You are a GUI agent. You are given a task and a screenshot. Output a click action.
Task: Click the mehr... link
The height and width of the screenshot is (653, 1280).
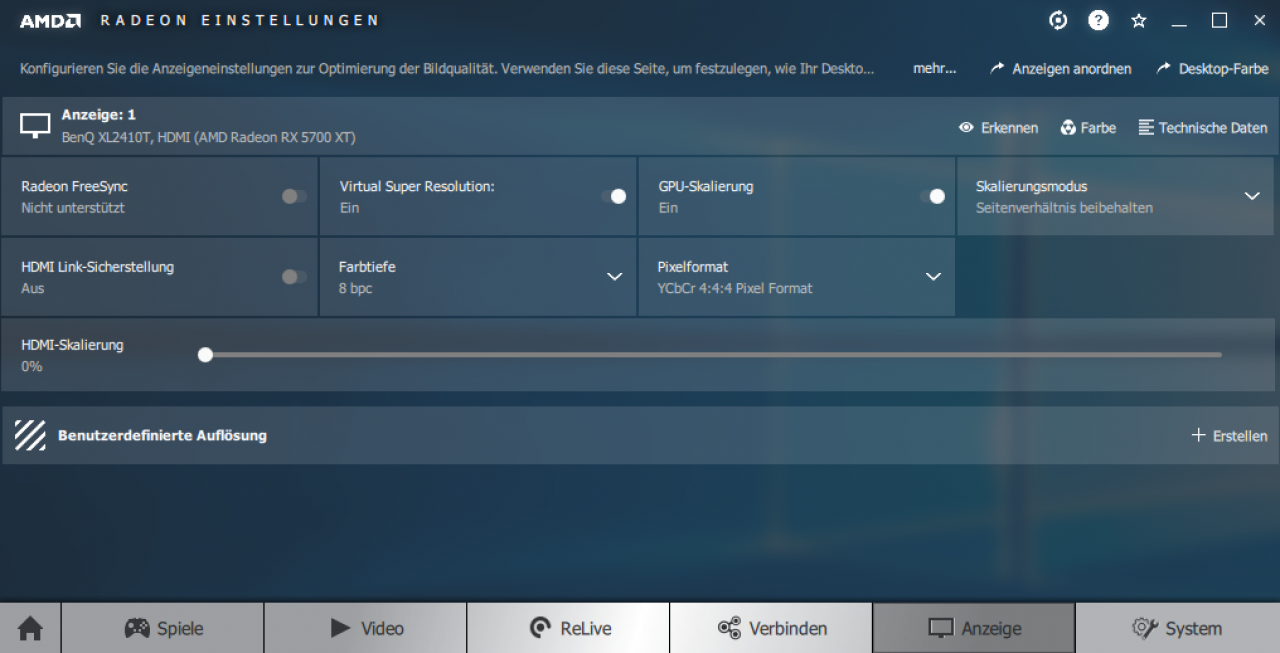click(934, 69)
